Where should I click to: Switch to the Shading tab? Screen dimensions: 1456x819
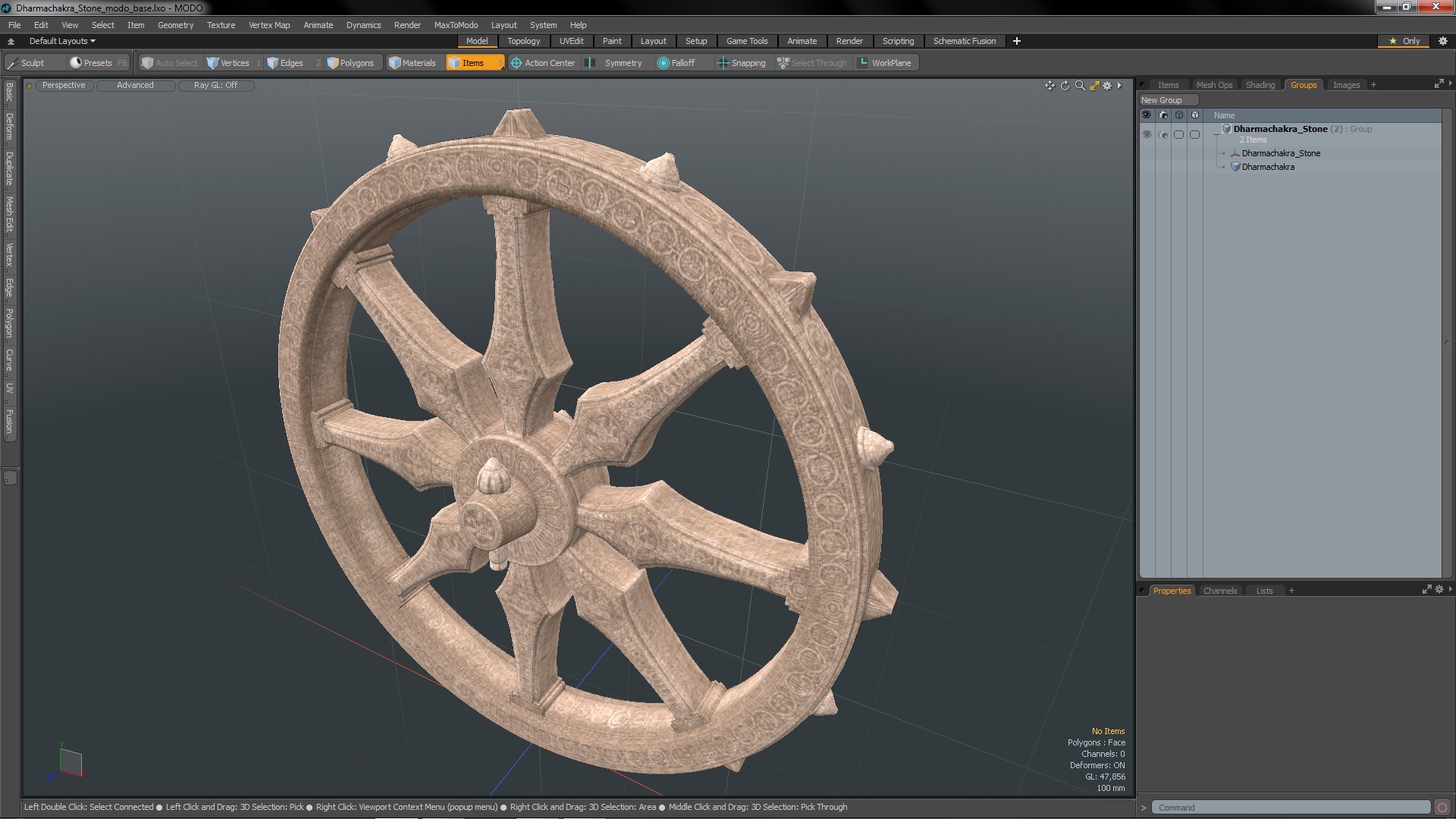(1260, 85)
